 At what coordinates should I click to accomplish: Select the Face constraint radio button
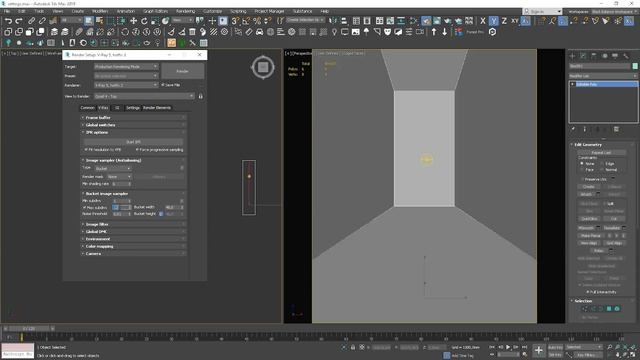point(582,170)
